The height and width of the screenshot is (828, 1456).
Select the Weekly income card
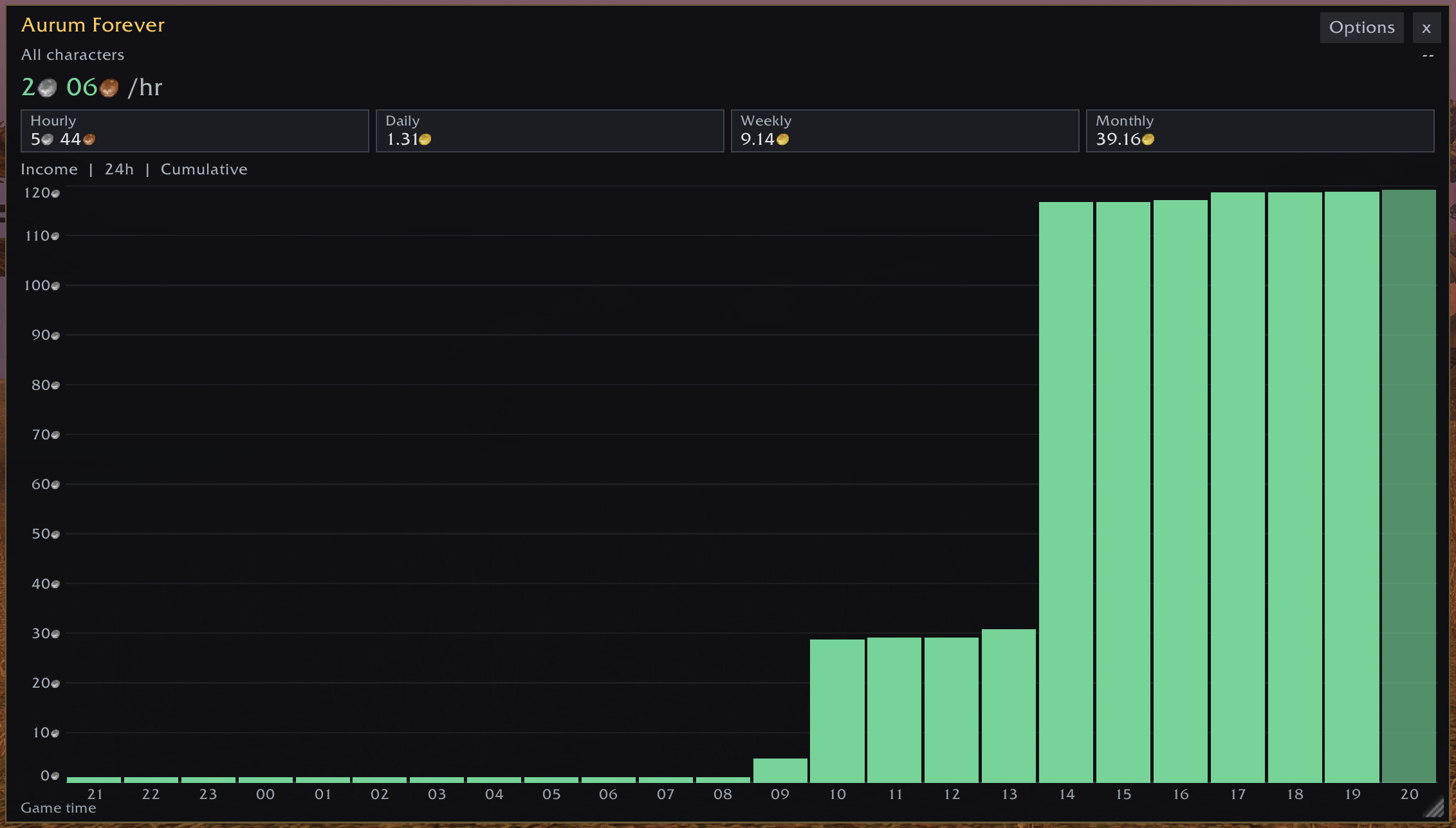(x=905, y=131)
